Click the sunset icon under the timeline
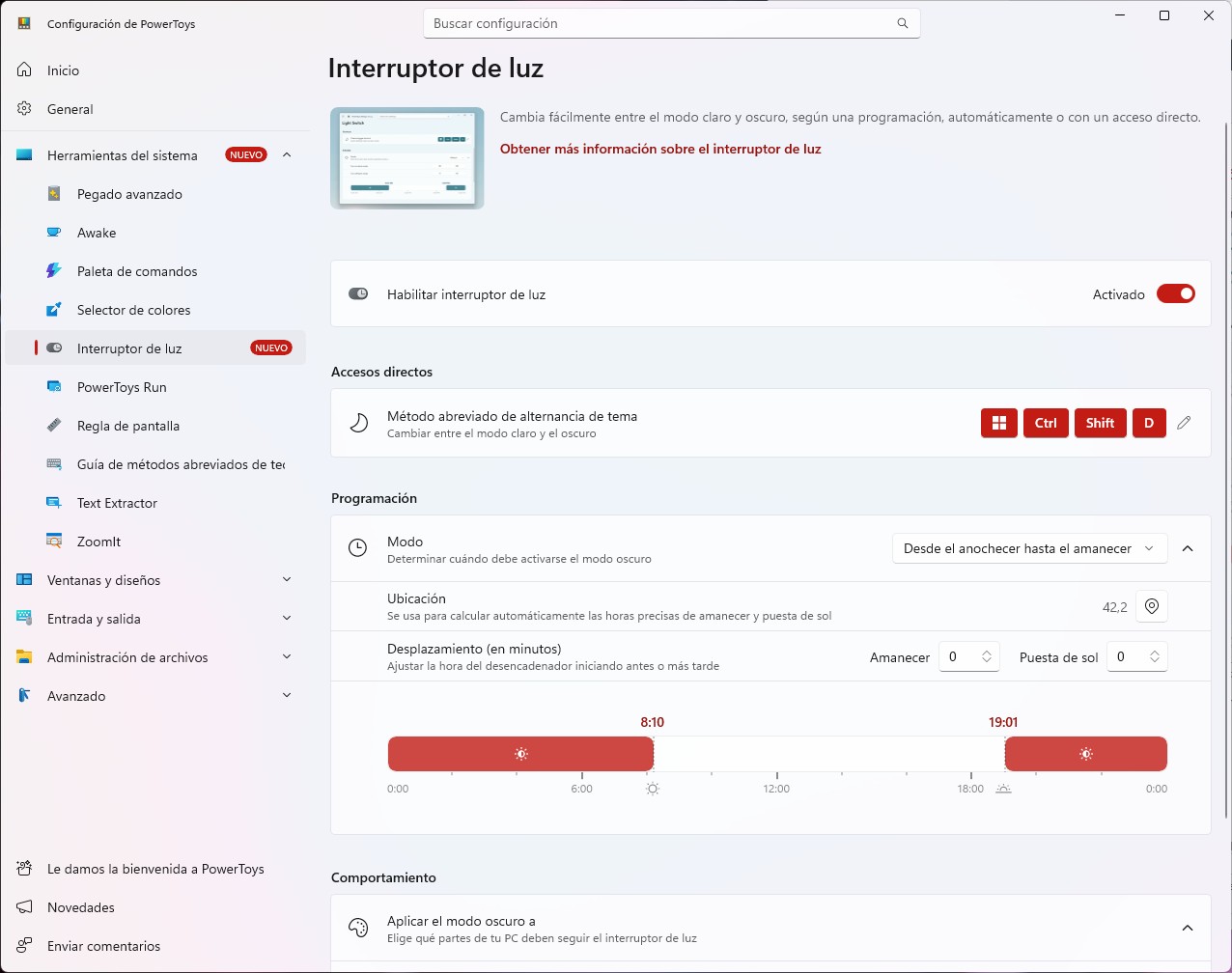 1003,789
